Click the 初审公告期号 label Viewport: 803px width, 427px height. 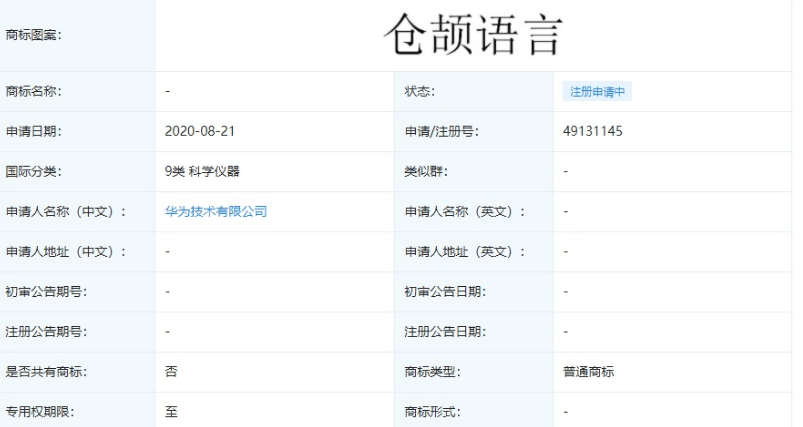[x=46, y=291]
